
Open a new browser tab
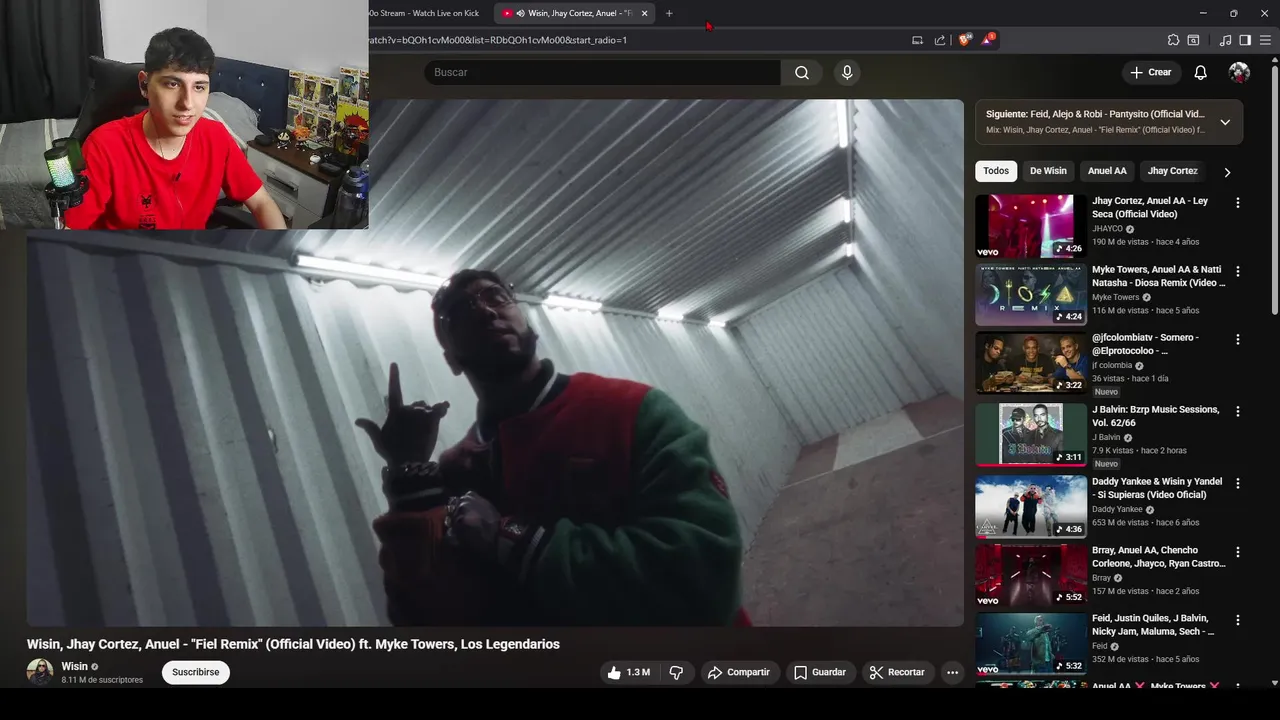(x=669, y=13)
